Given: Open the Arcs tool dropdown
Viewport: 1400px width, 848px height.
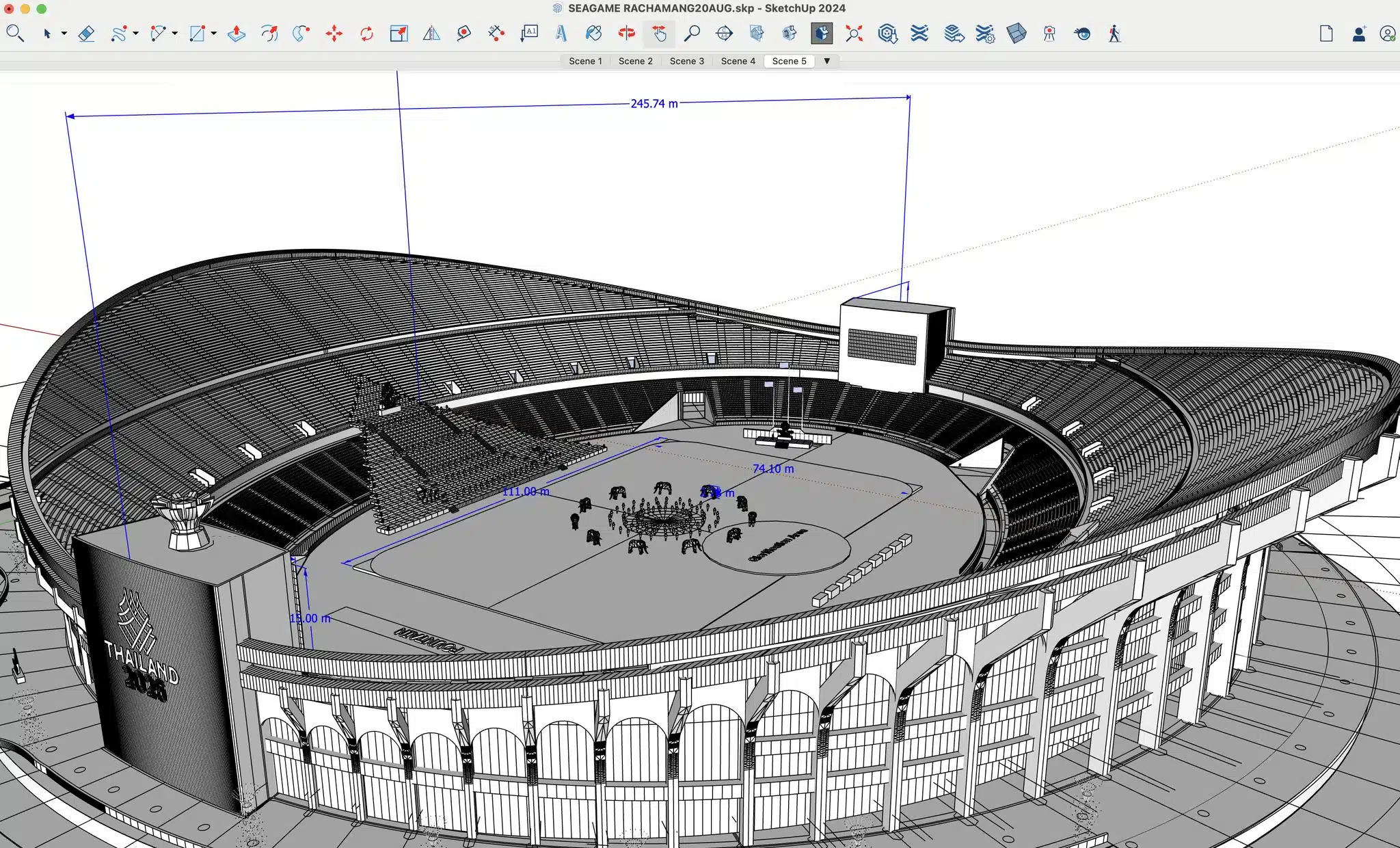Looking at the screenshot, I should [x=174, y=34].
